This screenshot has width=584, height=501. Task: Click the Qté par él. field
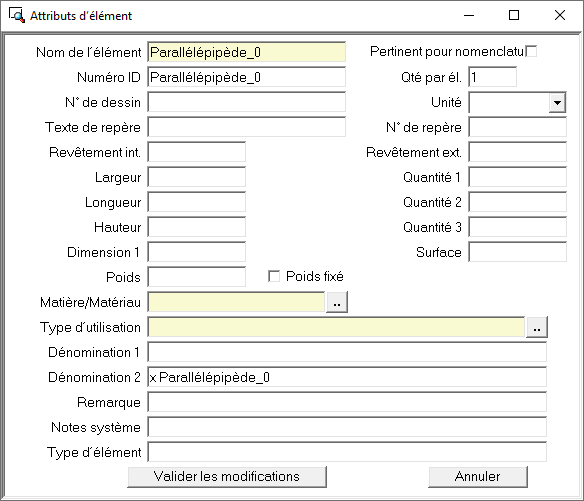[492, 77]
